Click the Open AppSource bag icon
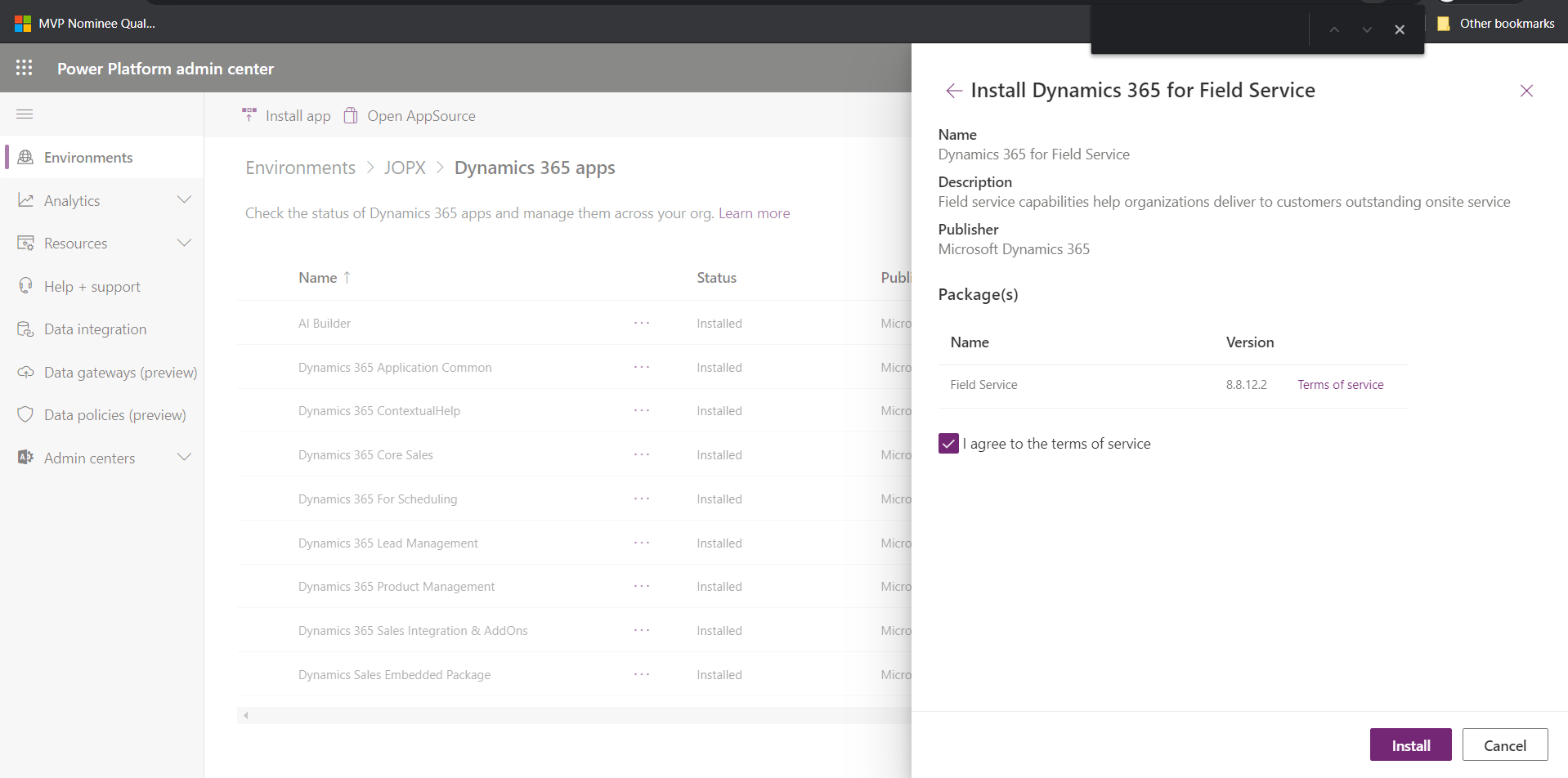The height and width of the screenshot is (778, 1568). [351, 115]
